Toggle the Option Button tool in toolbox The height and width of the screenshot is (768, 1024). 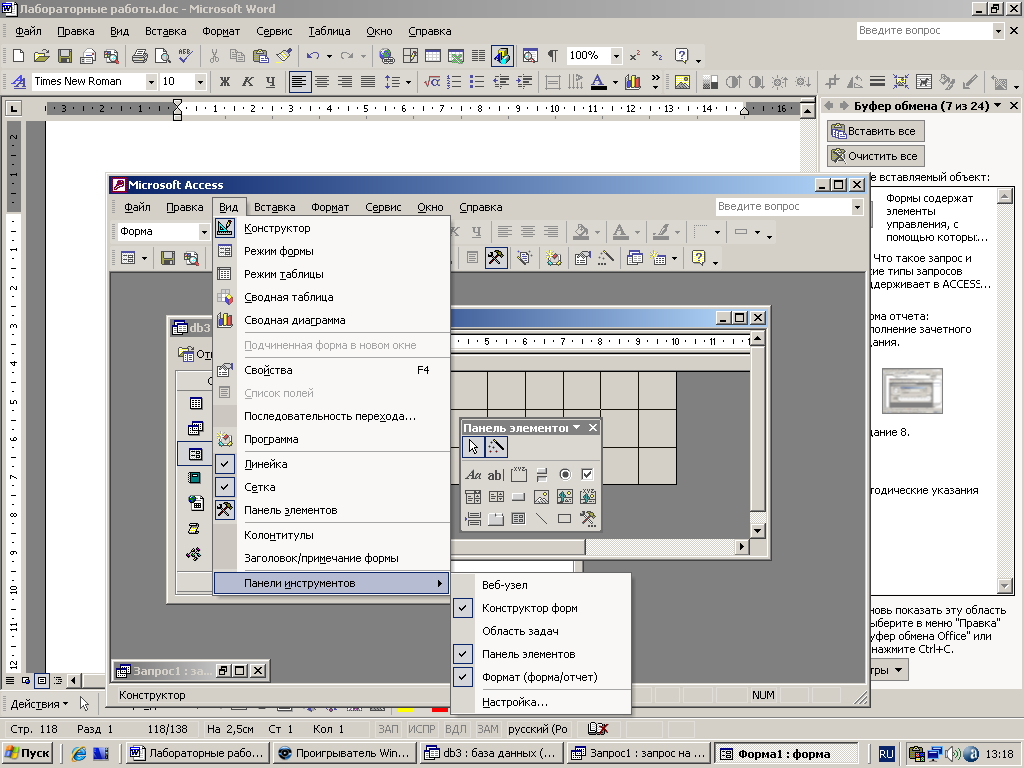click(x=564, y=475)
